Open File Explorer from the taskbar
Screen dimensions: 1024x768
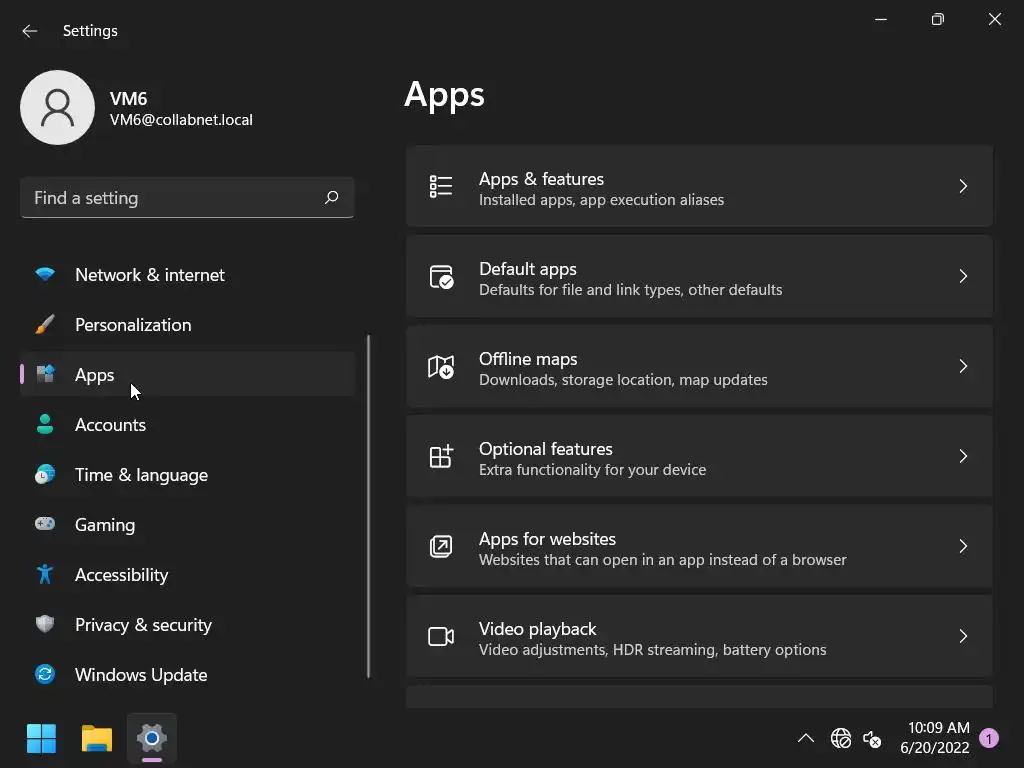tap(97, 739)
